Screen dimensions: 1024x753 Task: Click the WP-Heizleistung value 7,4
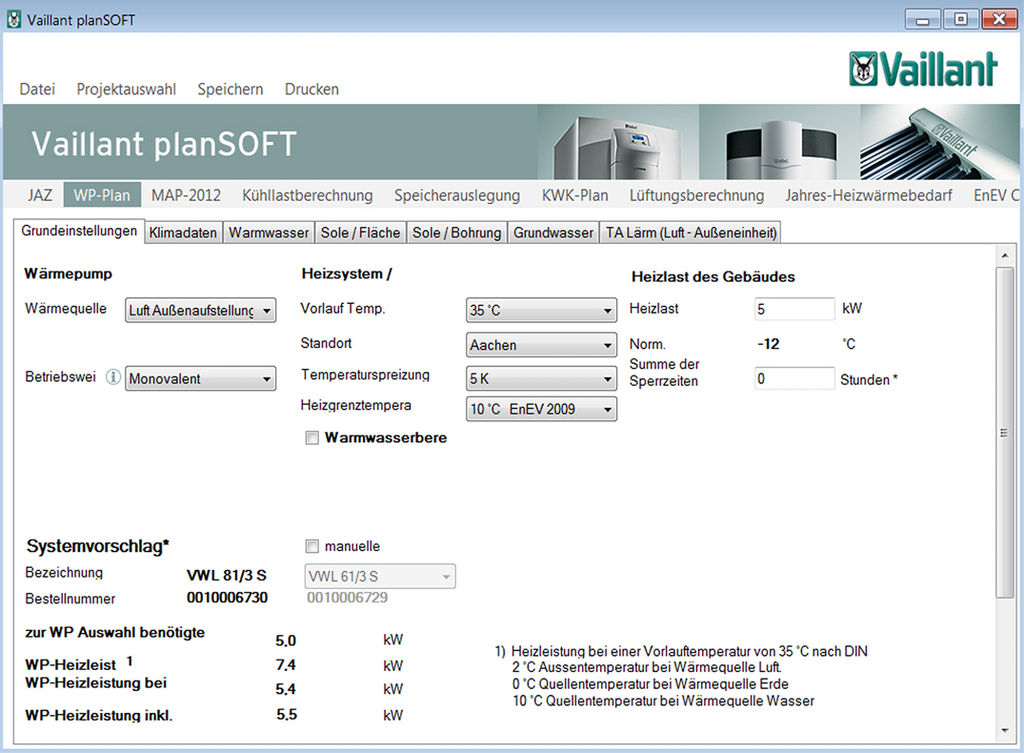click(x=286, y=665)
